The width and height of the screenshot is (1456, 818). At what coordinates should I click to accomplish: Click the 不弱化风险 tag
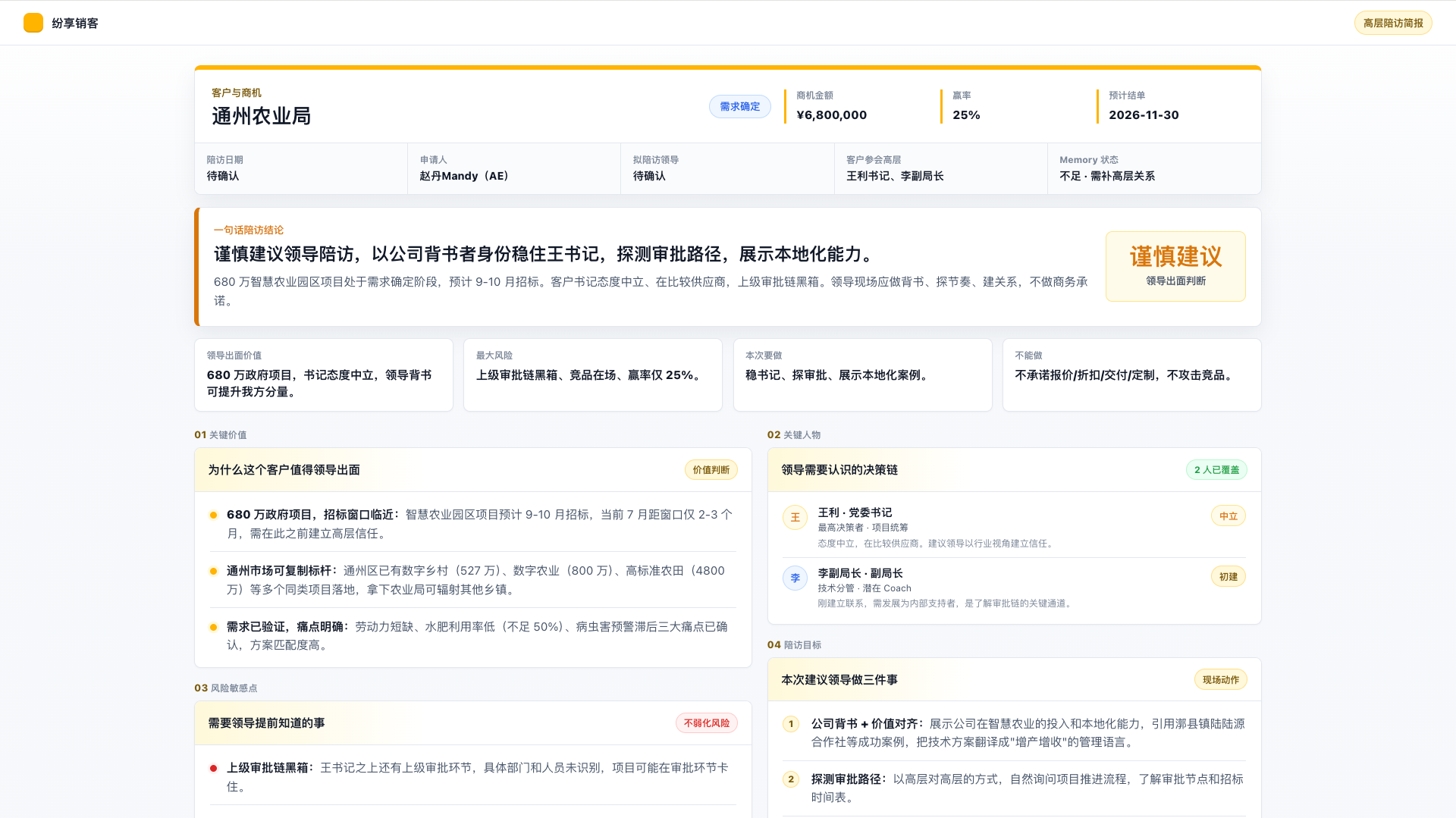click(707, 723)
